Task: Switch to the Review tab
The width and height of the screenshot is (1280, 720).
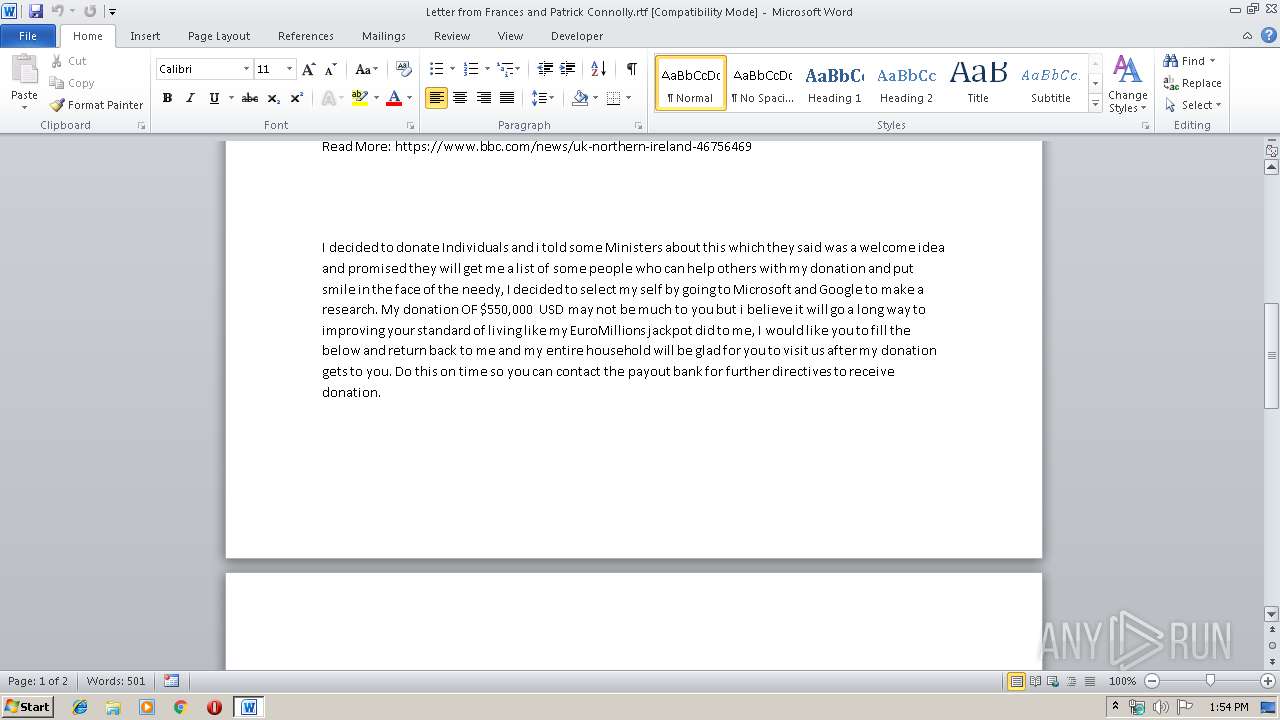Action: click(x=452, y=36)
